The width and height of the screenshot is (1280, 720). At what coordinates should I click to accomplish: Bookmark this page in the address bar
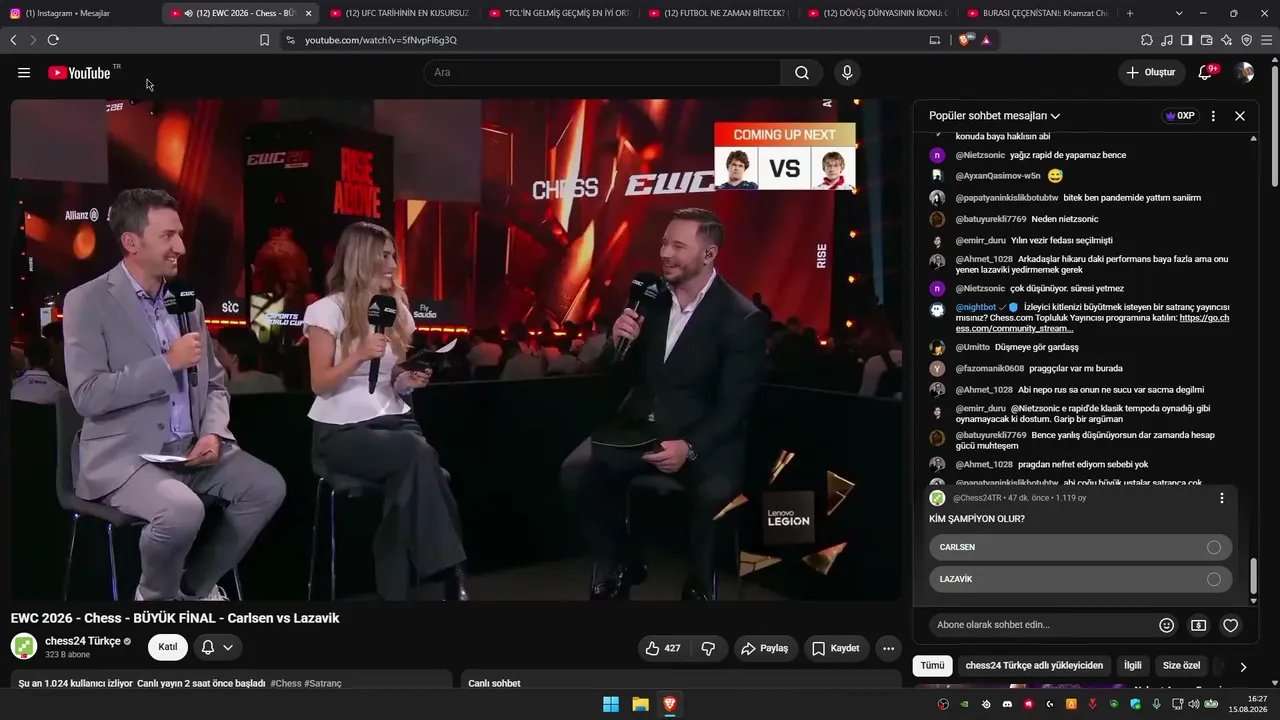click(x=264, y=40)
